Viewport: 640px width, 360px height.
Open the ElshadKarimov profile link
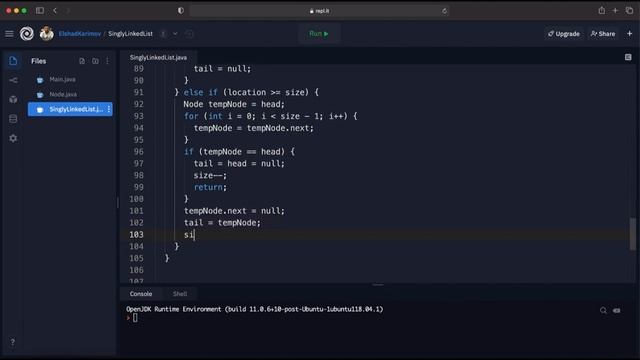80,34
